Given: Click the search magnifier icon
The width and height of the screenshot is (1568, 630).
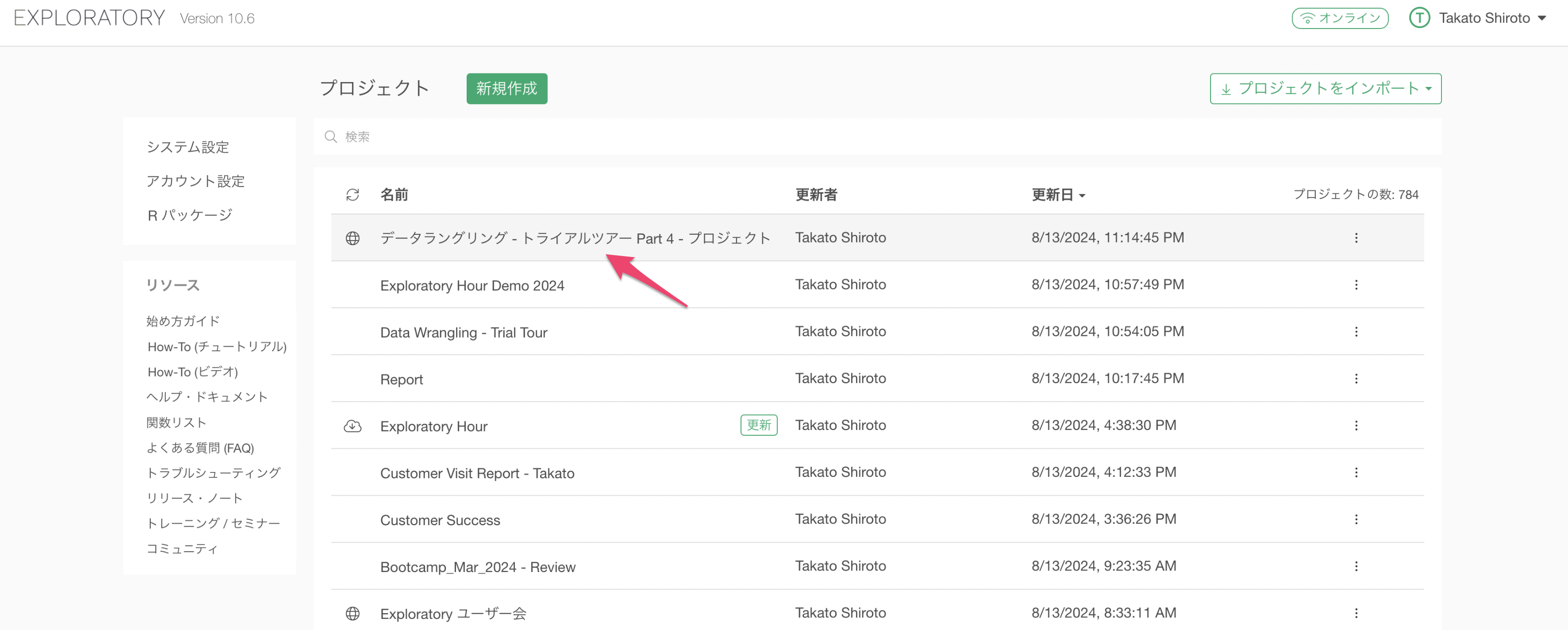Looking at the screenshot, I should pos(330,137).
